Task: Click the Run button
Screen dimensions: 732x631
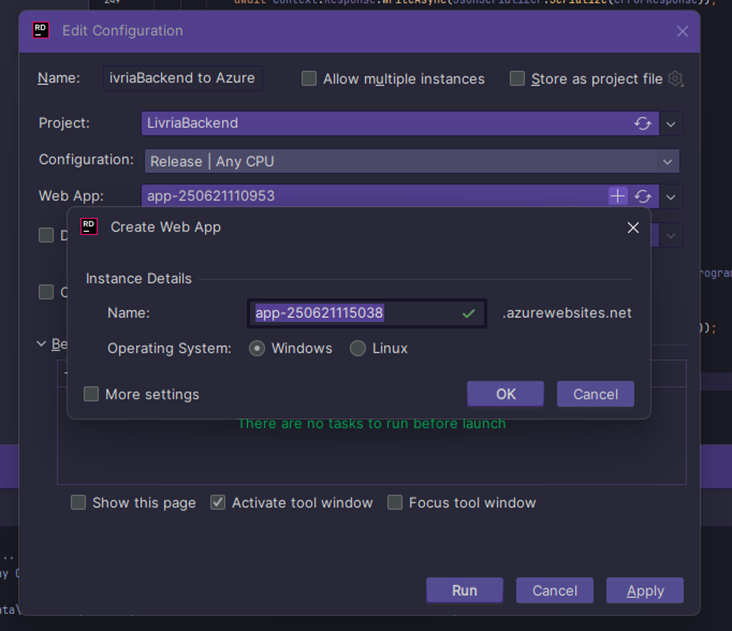Action: coord(465,590)
